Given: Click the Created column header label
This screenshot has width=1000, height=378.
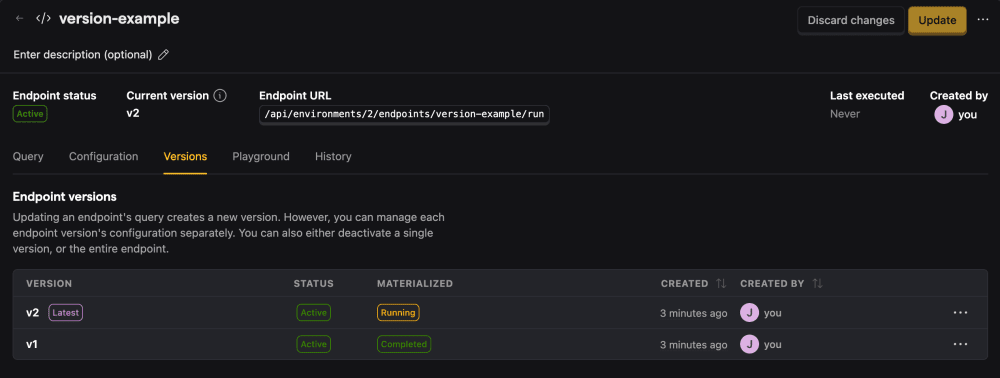Looking at the screenshot, I should [x=684, y=283].
